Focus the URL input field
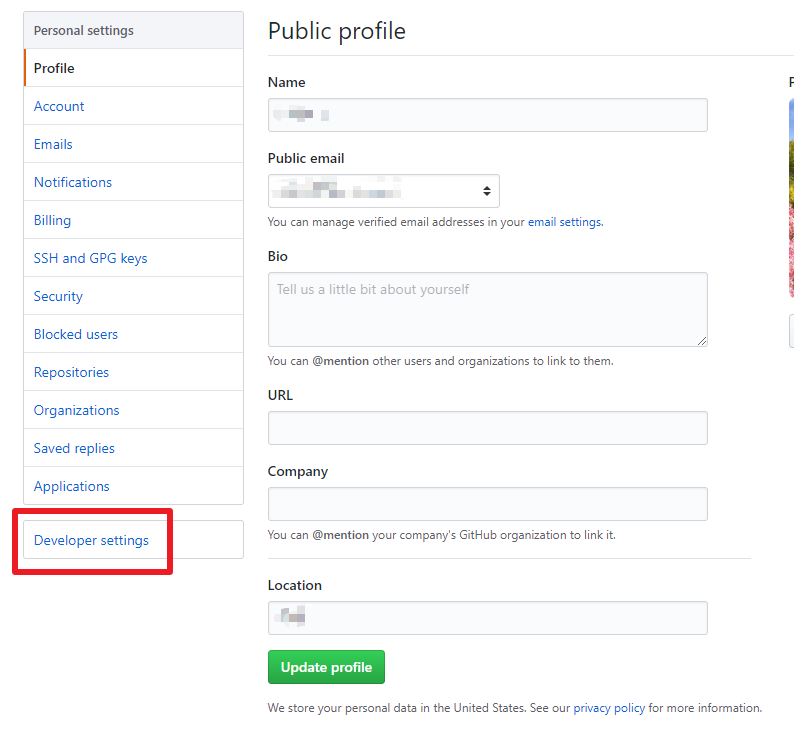Image resolution: width=794 pixels, height=749 pixels. 487,428
